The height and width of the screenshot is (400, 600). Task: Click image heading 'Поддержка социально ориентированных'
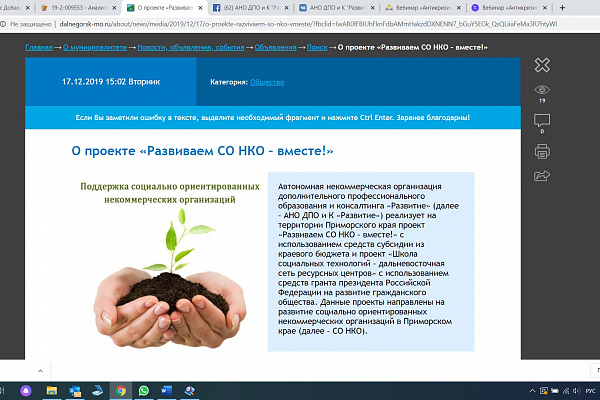coord(170,186)
